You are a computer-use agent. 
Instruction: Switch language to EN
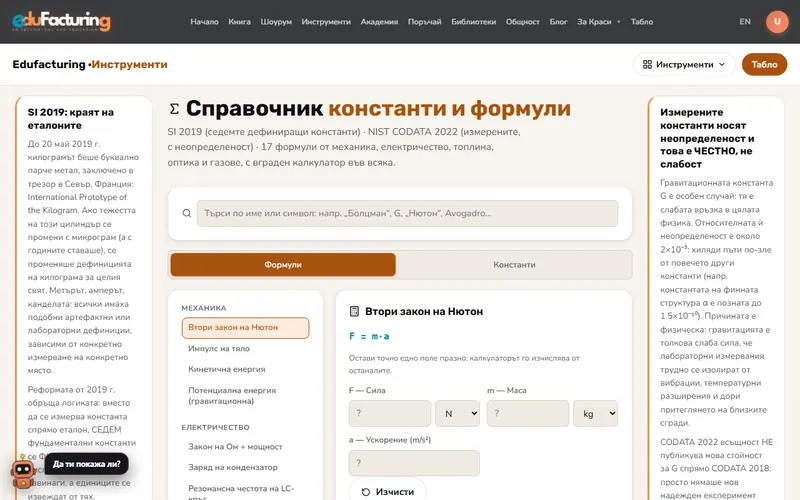[745, 21]
